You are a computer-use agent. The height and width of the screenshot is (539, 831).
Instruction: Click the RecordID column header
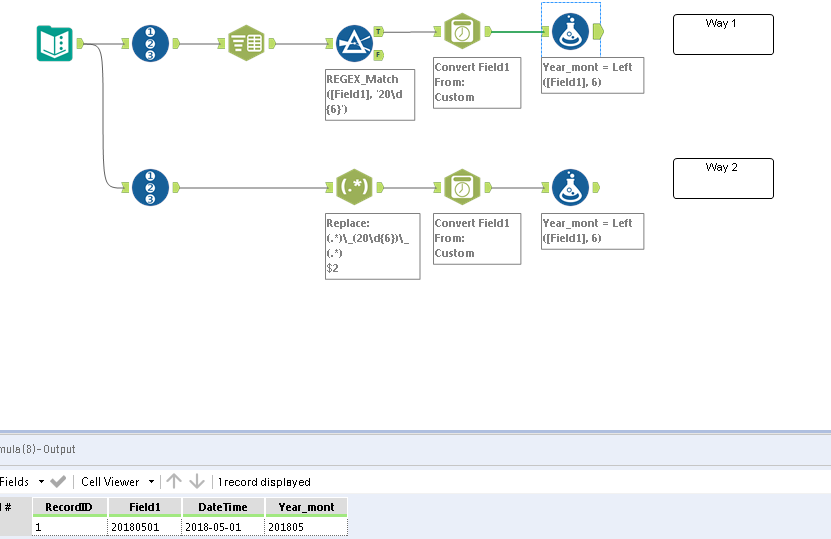point(69,507)
